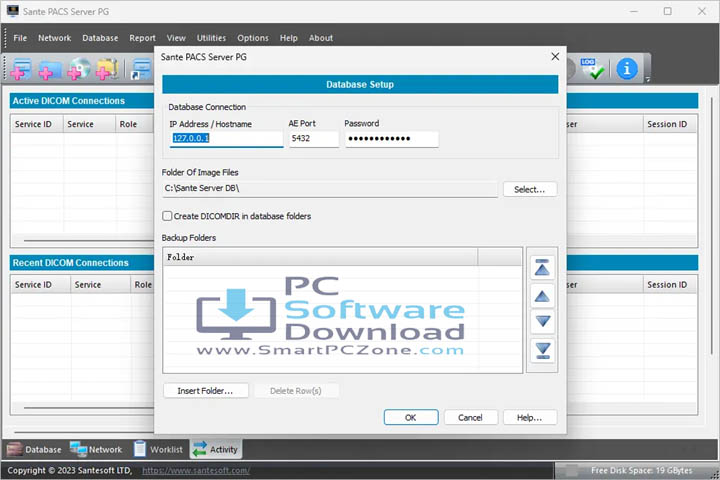Open the Help menu

[289, 38]
